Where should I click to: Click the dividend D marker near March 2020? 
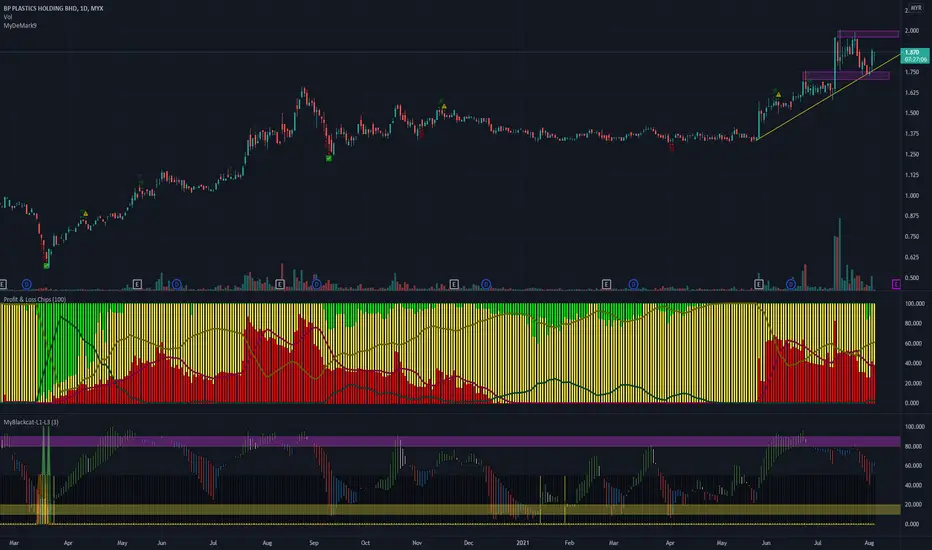[27, 284]
